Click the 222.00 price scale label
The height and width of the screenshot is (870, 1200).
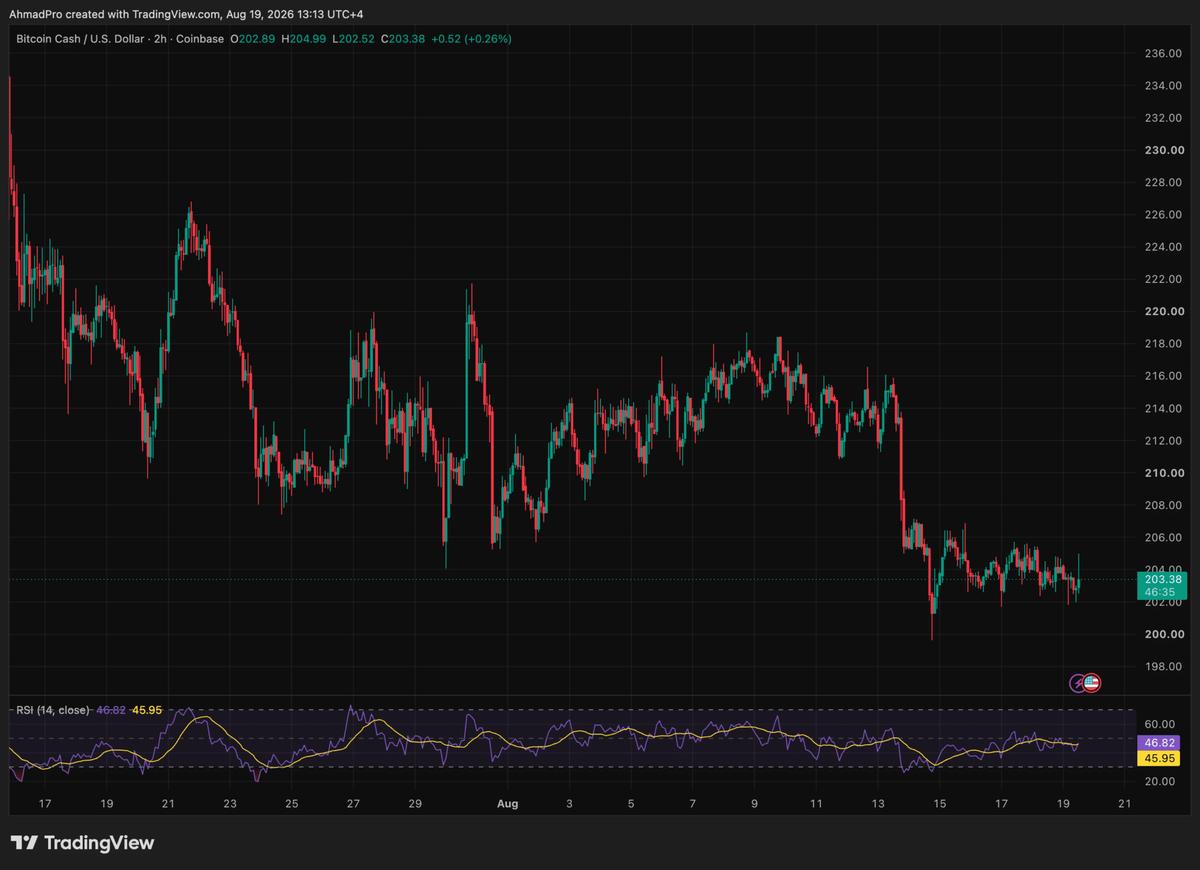(x=1163, y=279)
